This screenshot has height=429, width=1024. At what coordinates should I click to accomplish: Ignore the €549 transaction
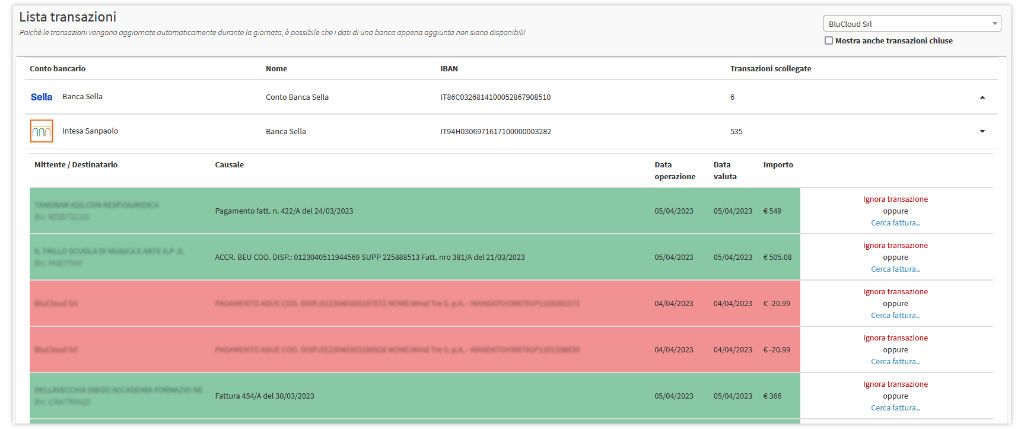[895, 199]
